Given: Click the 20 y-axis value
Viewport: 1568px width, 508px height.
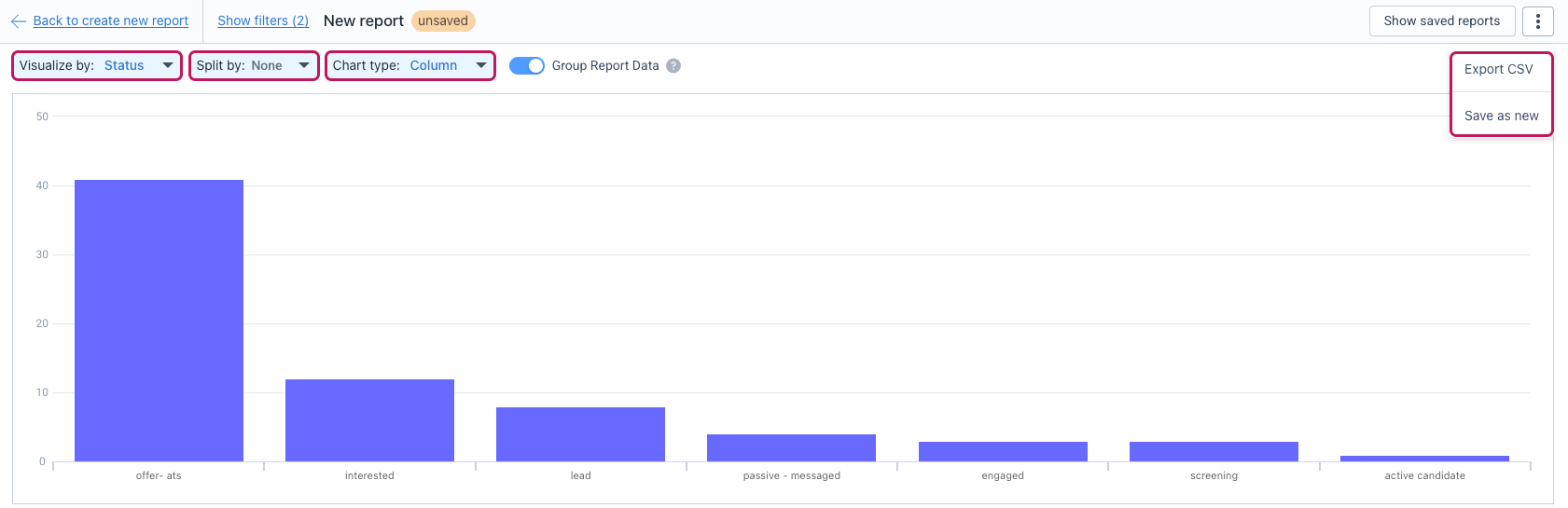Looking at the screenshot, I should [x=42, y=324].
